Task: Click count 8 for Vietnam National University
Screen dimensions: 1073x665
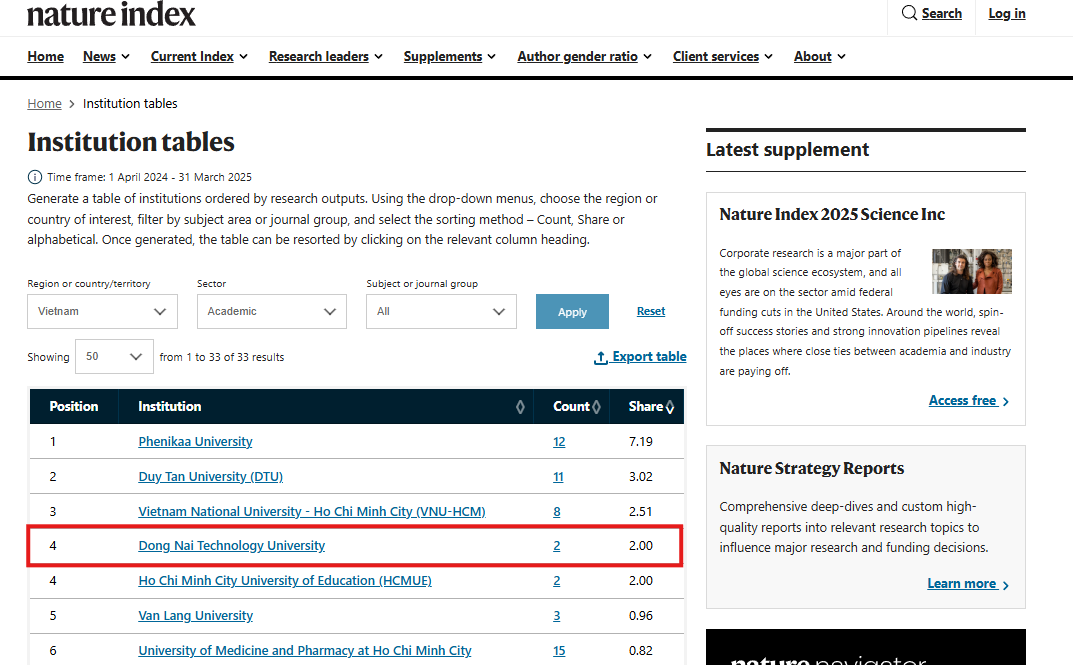Action: (x=556, y=512)
